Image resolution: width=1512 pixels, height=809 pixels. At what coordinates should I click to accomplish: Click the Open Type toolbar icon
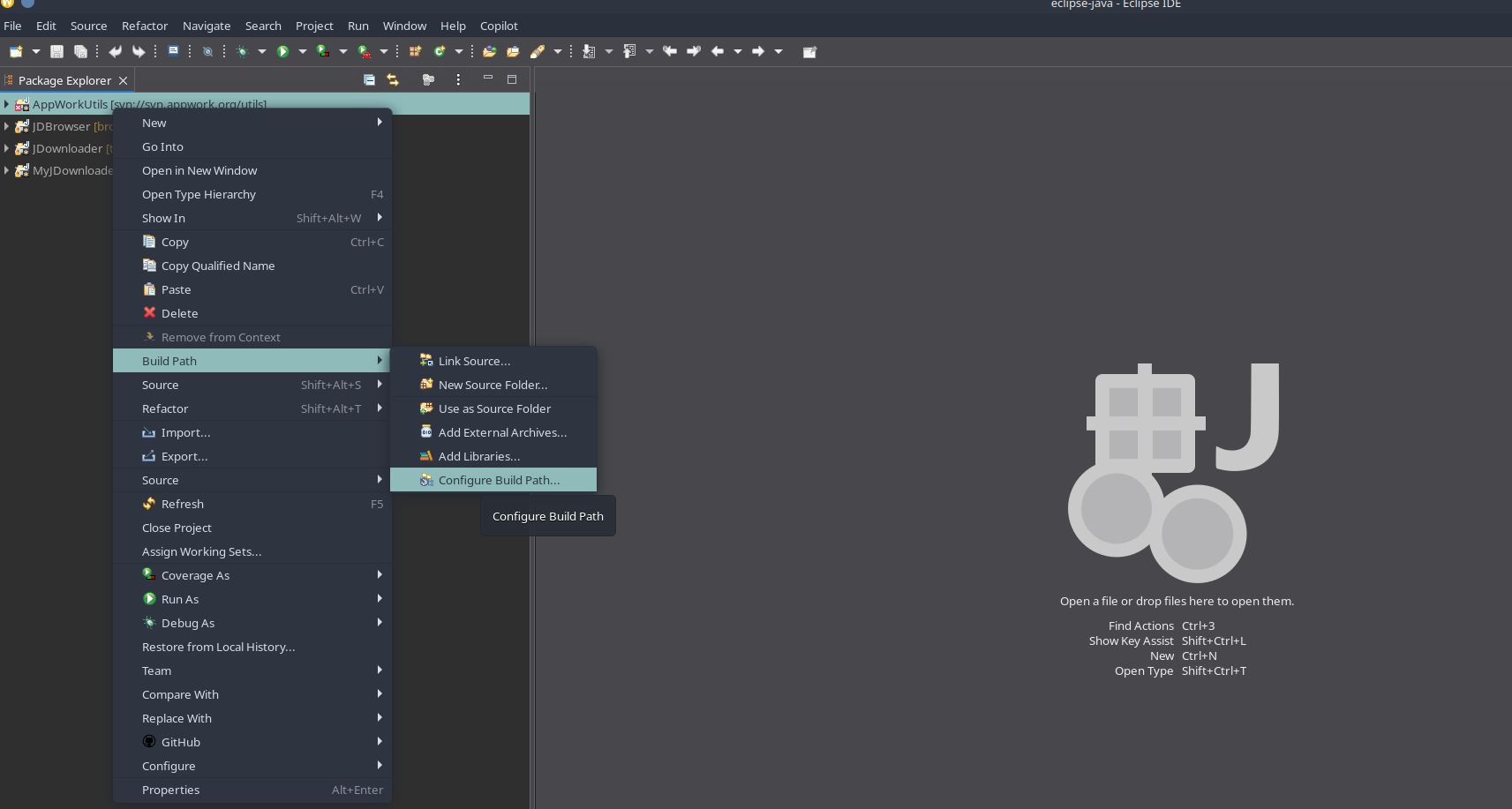[489, 51]
